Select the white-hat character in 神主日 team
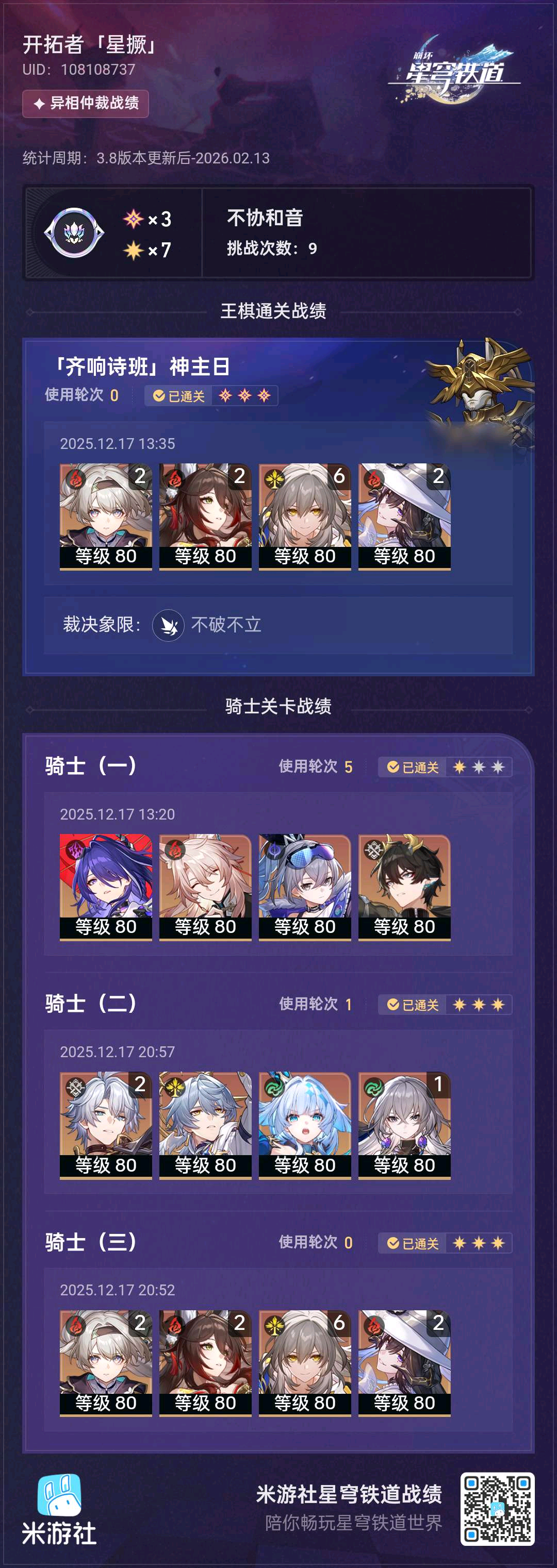This screenshot has width=557, height=1568. (x=405, y=516)
